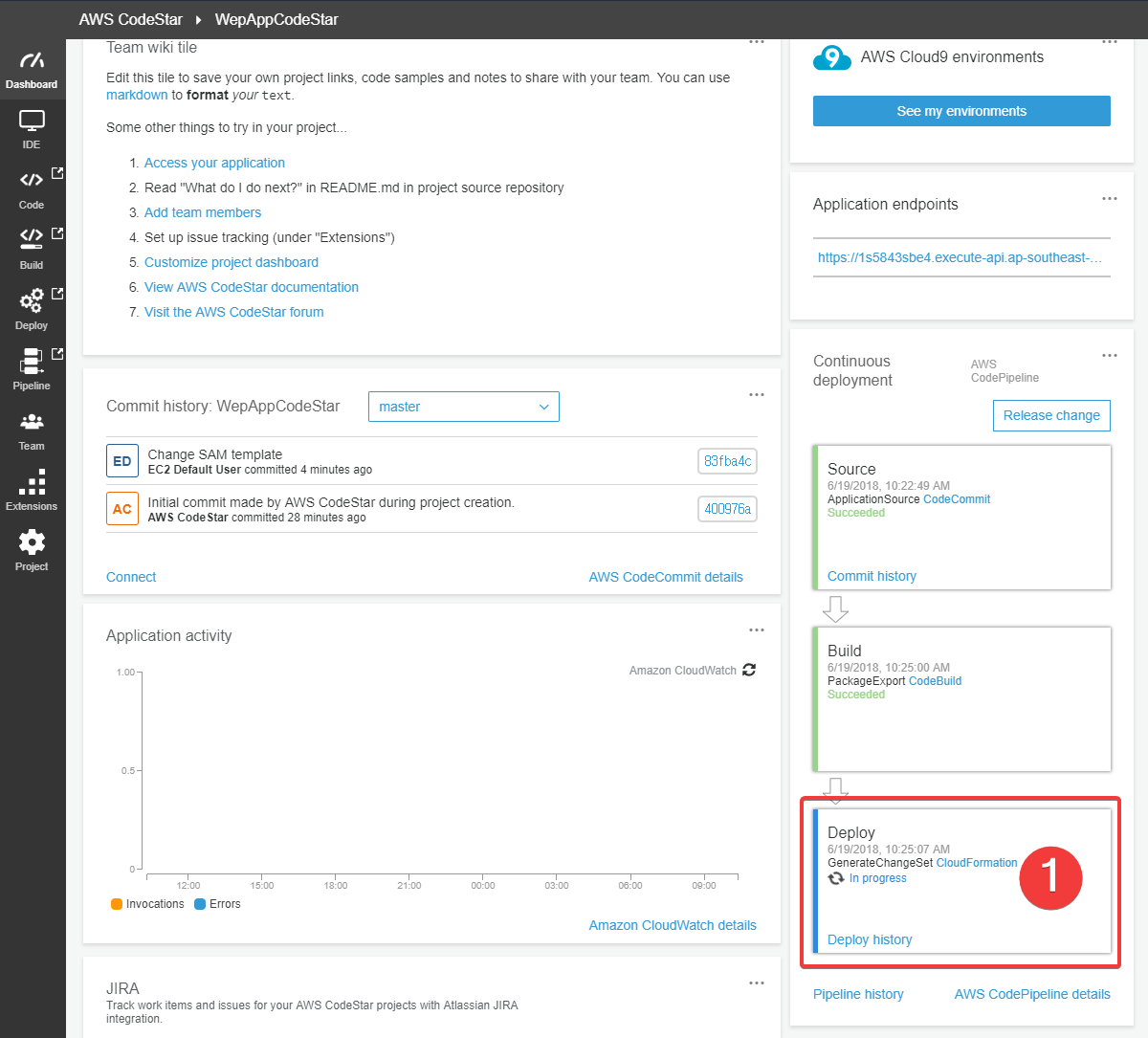
Task: Click the Succeeded status in Build stage
Action: click(x=856, y=695)
